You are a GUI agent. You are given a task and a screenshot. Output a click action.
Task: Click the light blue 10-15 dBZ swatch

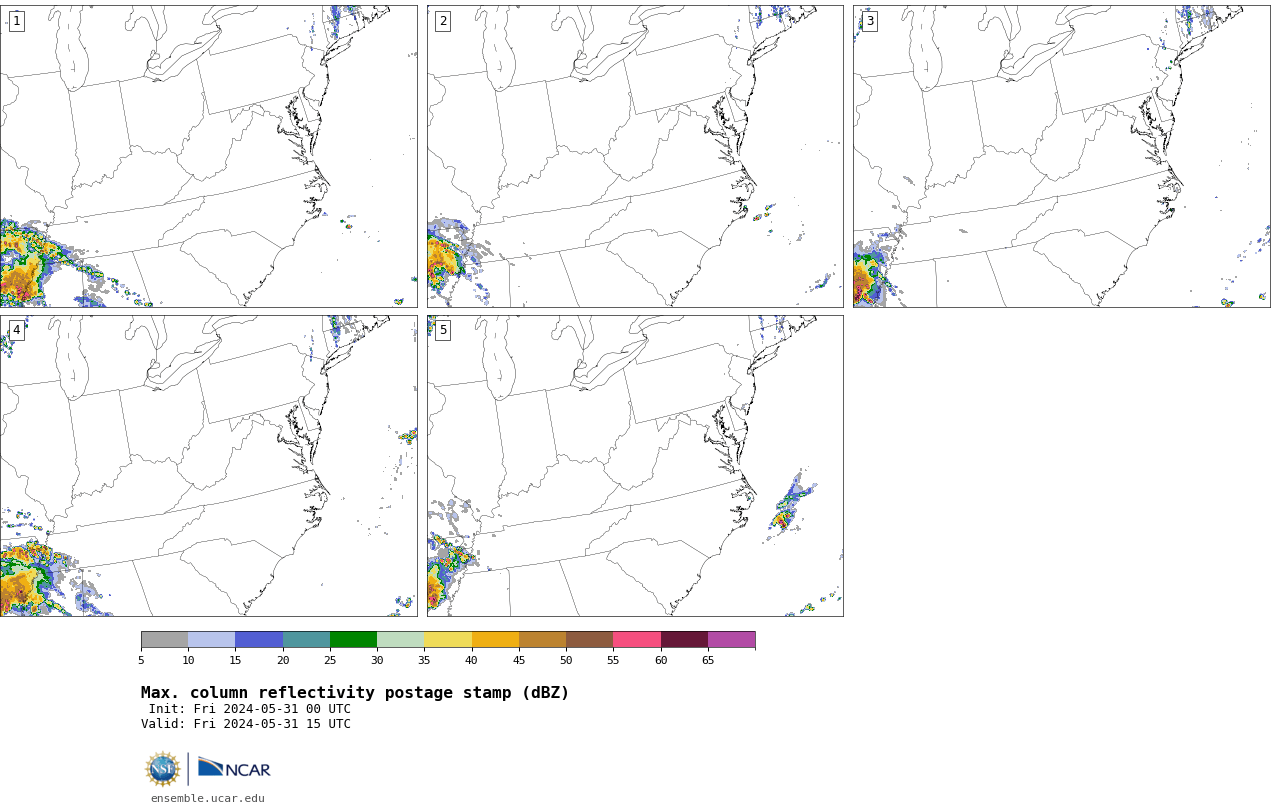[212, 640]
